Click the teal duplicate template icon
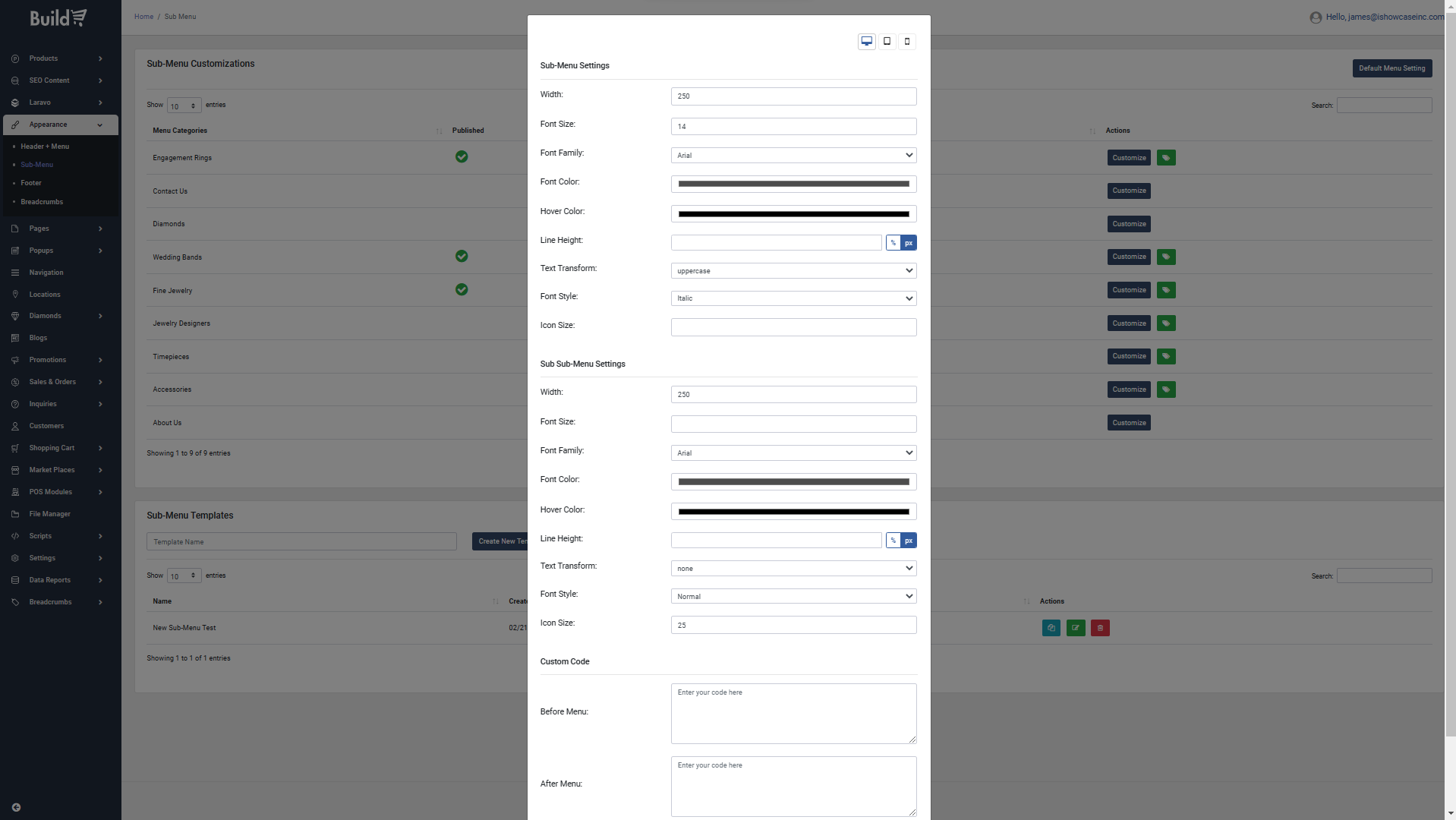1456x820 pixels. [x=1051, y=628]
